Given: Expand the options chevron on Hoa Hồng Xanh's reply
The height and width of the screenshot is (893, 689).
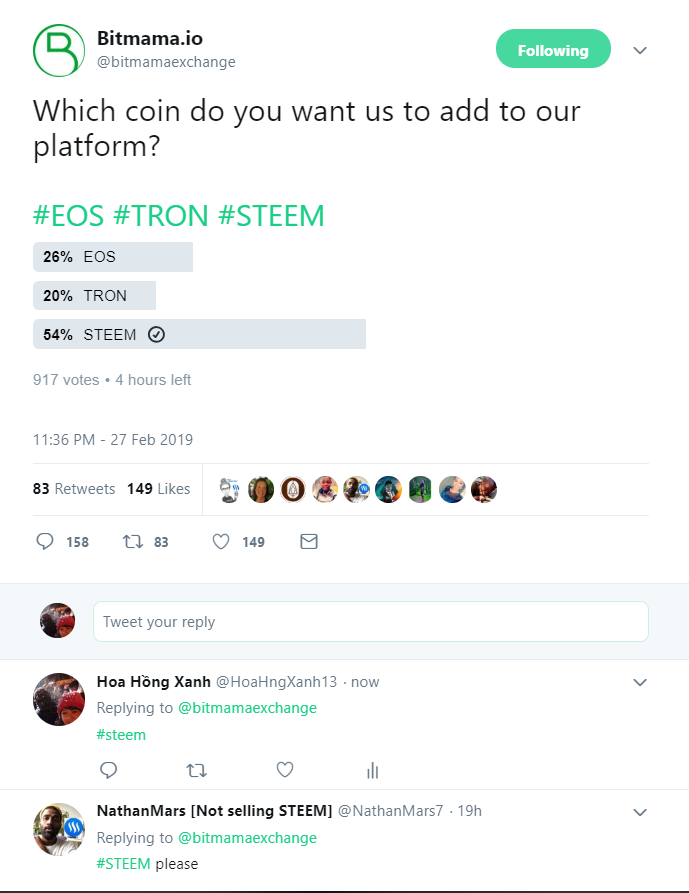Looking at the screenshot, I should [x=640, y=682].
